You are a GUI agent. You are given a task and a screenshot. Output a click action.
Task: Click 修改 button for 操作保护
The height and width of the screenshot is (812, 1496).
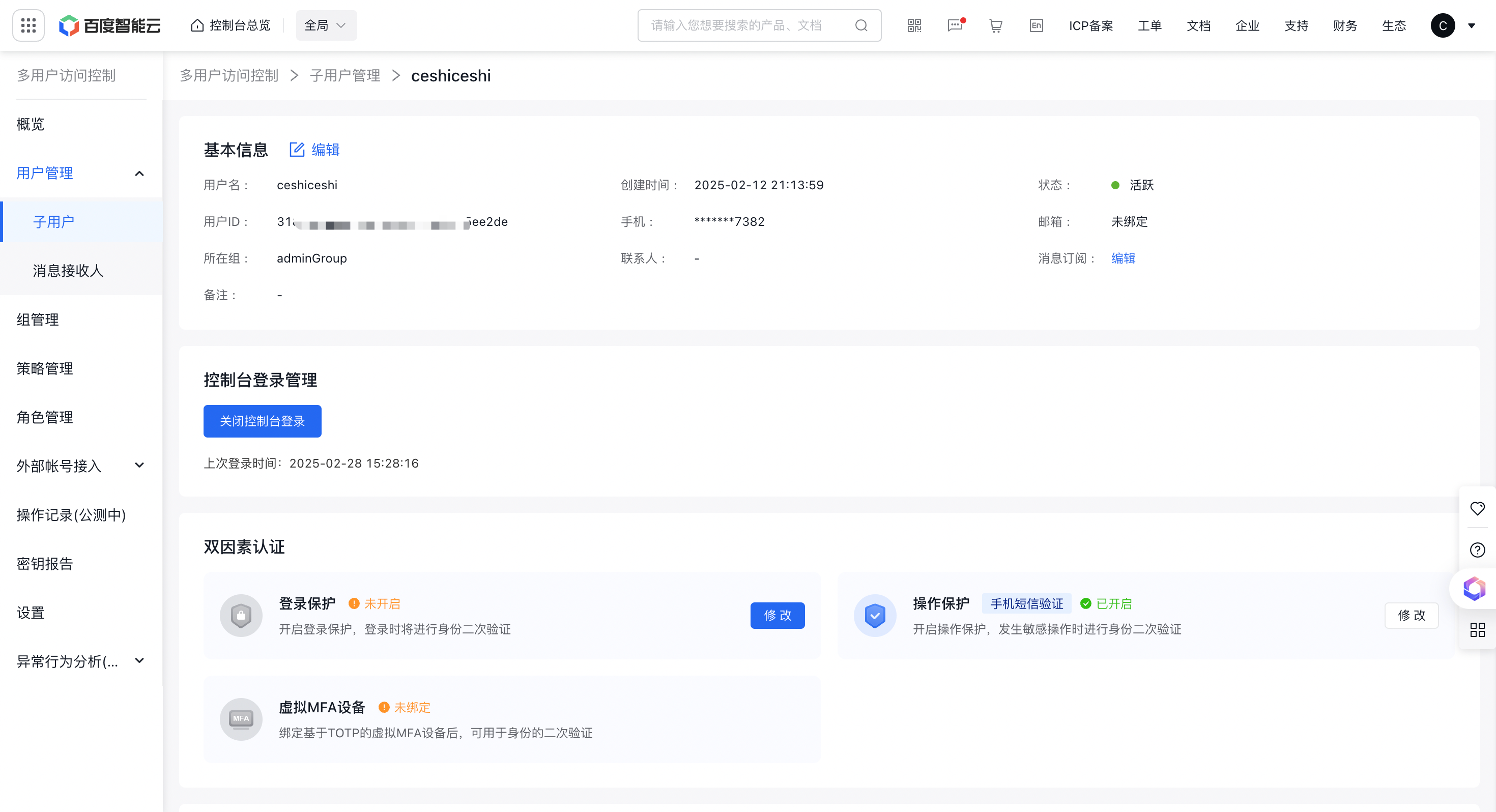[x=1411, y=616]
